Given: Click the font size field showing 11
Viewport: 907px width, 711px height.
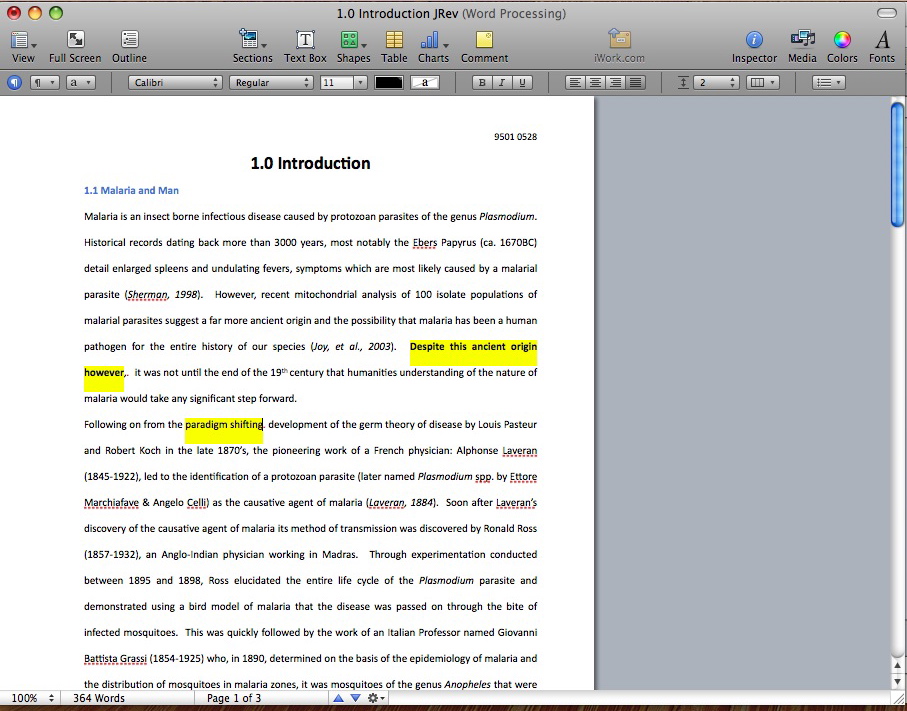Looking at the screenshot, I should [336, 83].
